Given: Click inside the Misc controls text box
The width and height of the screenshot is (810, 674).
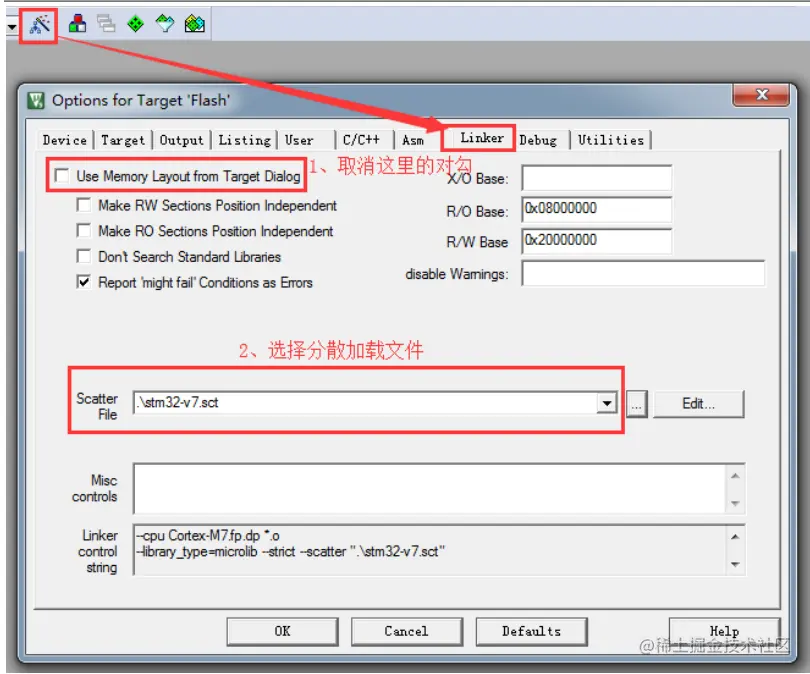Looking at the screenshot, I should (430, 489).
